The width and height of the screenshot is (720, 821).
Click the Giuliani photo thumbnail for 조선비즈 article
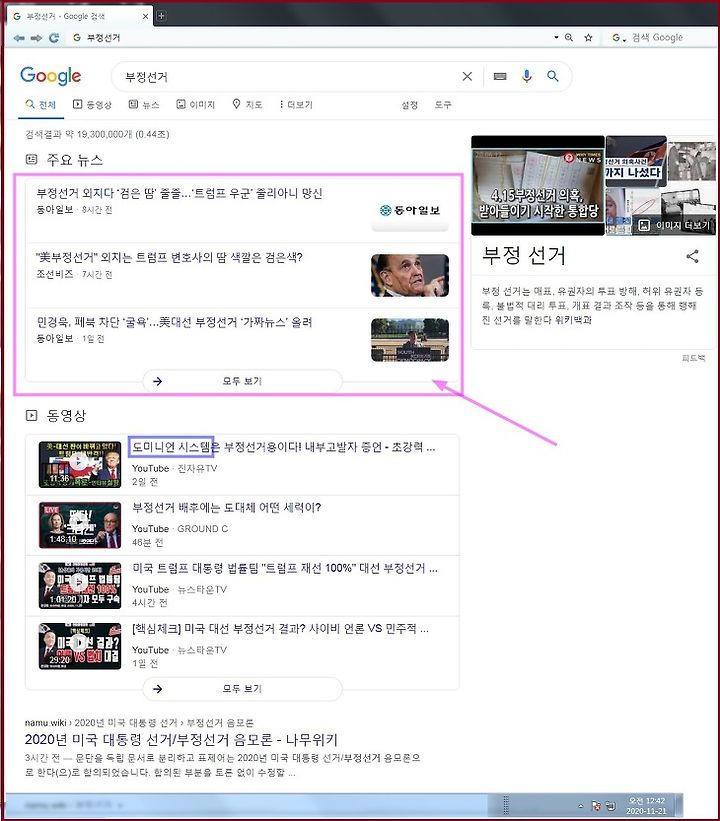coord(410,275)
